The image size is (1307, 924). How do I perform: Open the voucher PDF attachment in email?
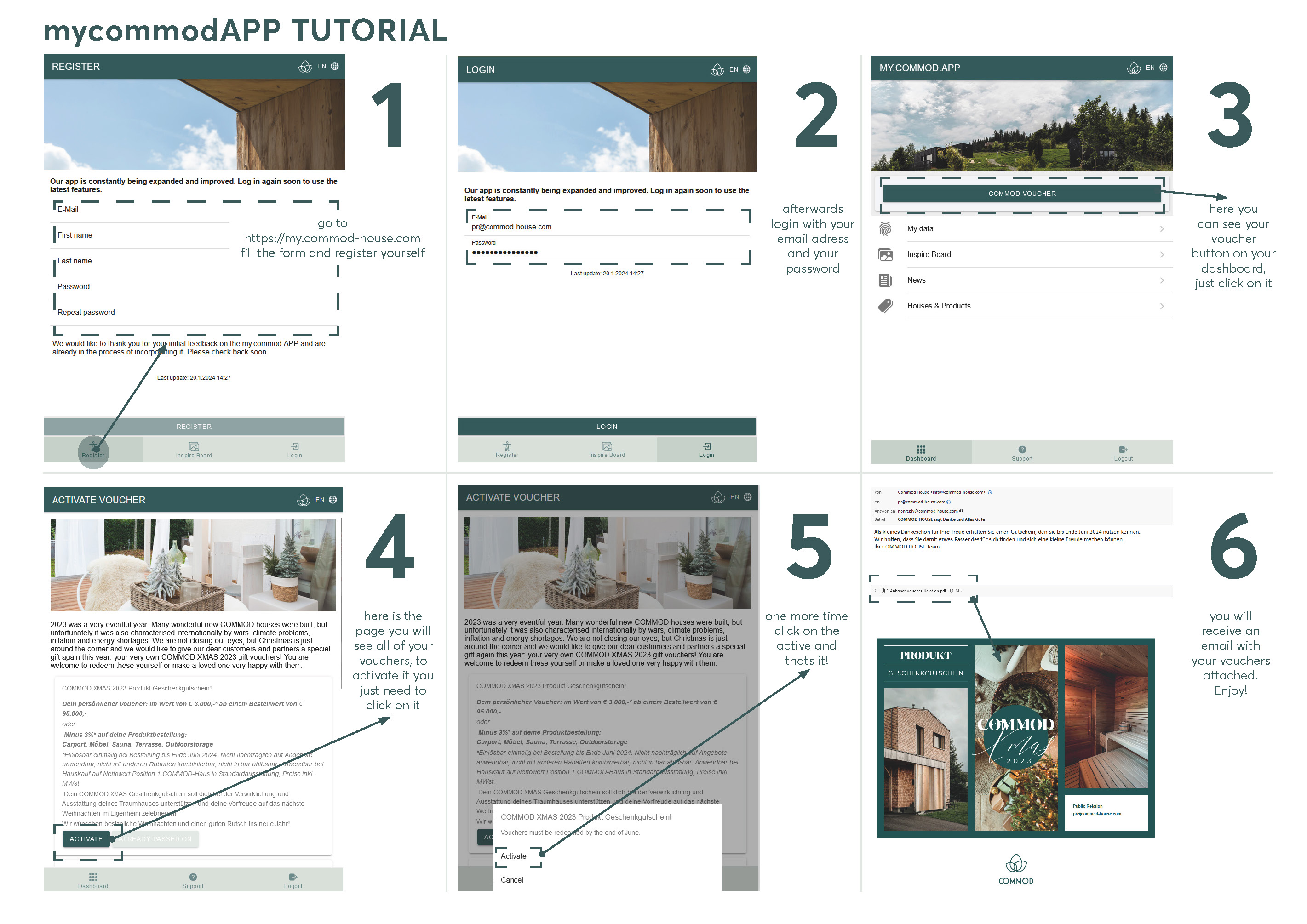(921, 591)
